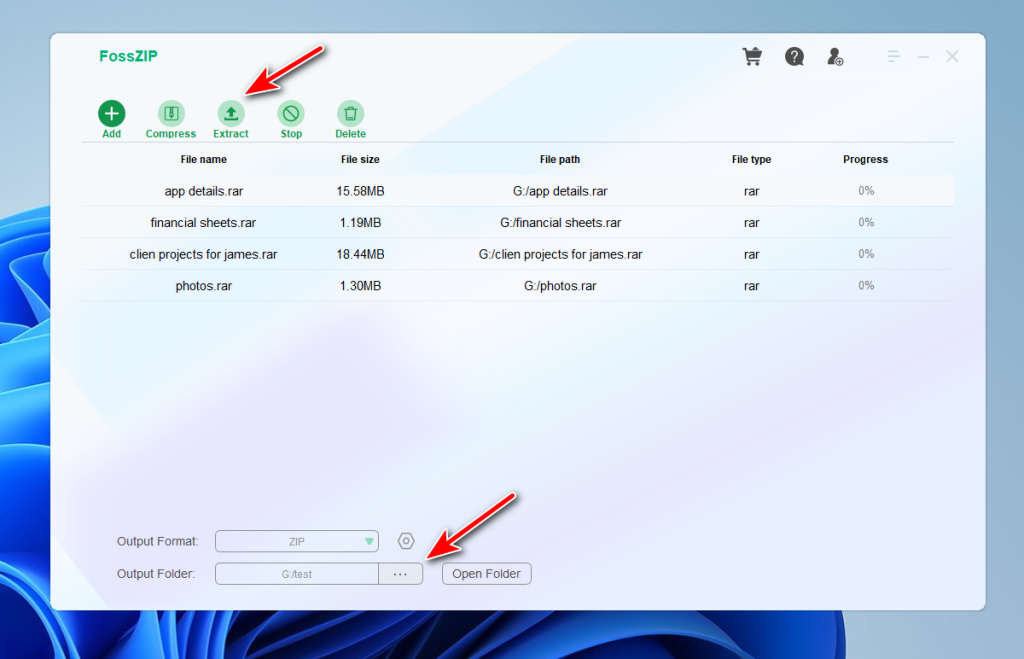
Task: Expand the File type column header options
Action: pyautogui.click(x=751, y=159)
